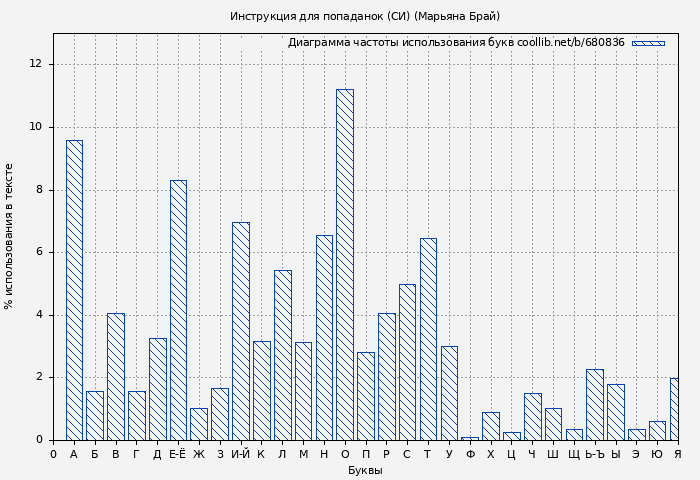Select the bar for letter А
The width and height of the screenshot is (700, 480).
[x=74, y=290]
